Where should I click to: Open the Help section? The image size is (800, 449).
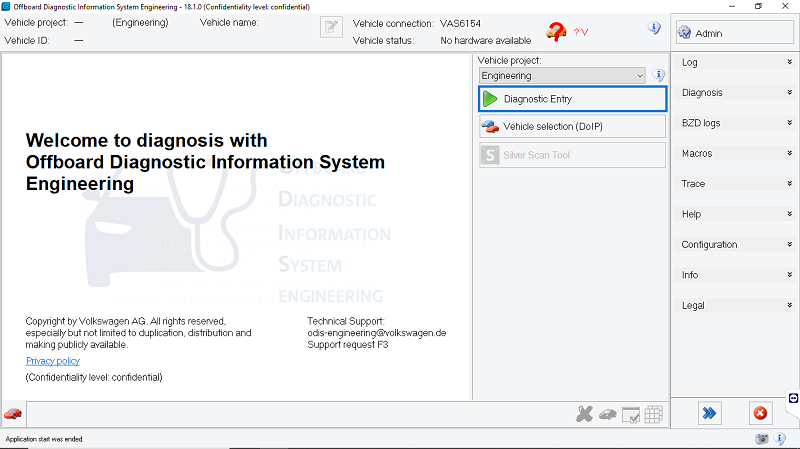(x=736, y=214)
